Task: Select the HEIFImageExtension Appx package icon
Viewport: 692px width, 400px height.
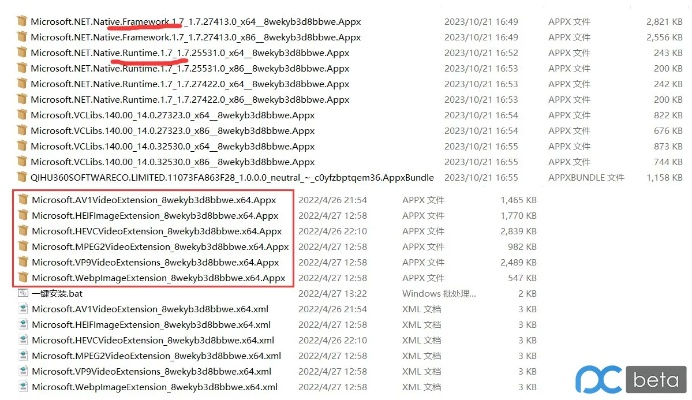Action: [x=23, y=215]
